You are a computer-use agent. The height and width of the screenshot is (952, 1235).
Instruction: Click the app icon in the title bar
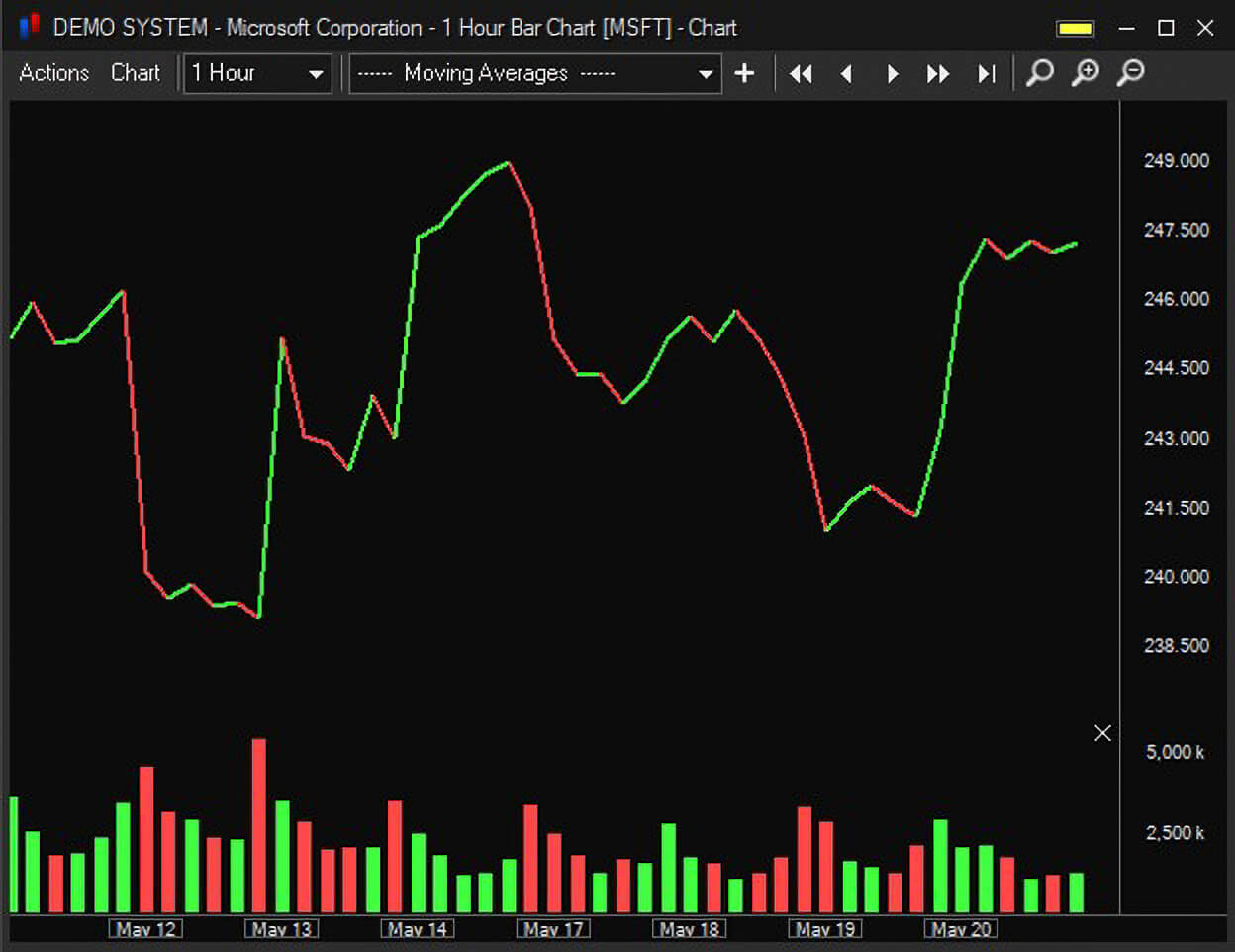[30, 26]
